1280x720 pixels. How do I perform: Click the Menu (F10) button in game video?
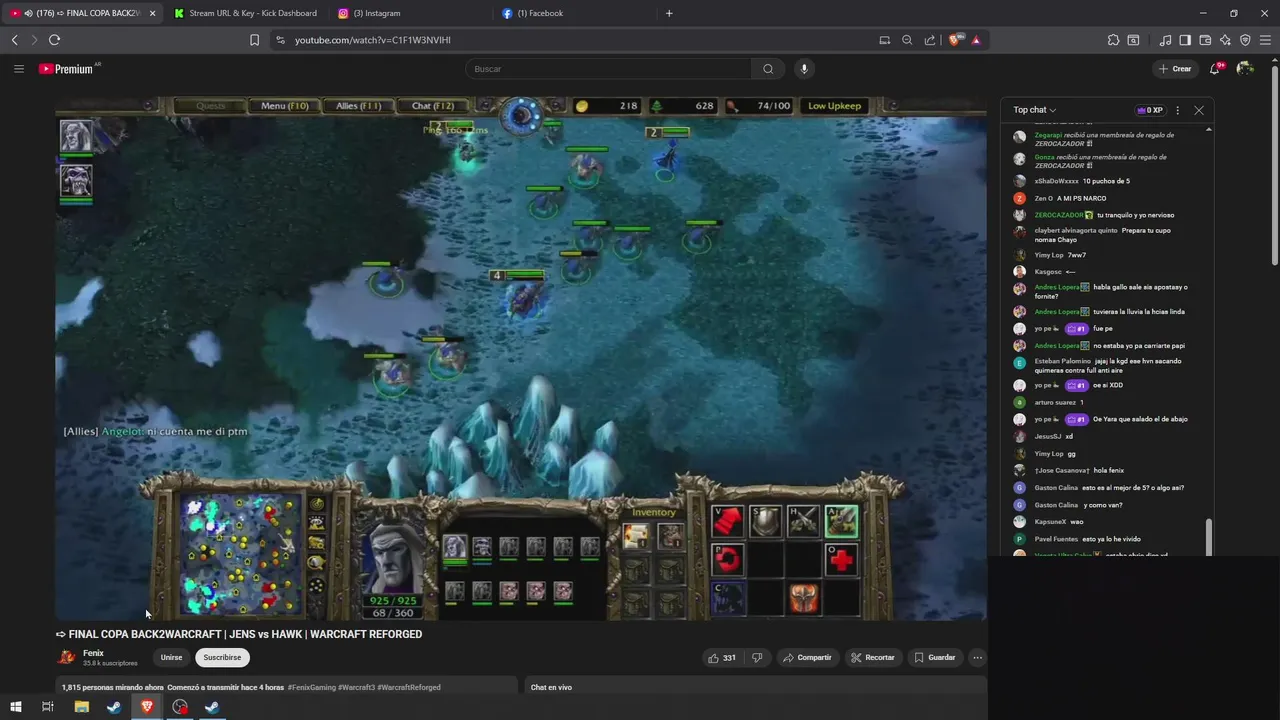tap(285, 106)
